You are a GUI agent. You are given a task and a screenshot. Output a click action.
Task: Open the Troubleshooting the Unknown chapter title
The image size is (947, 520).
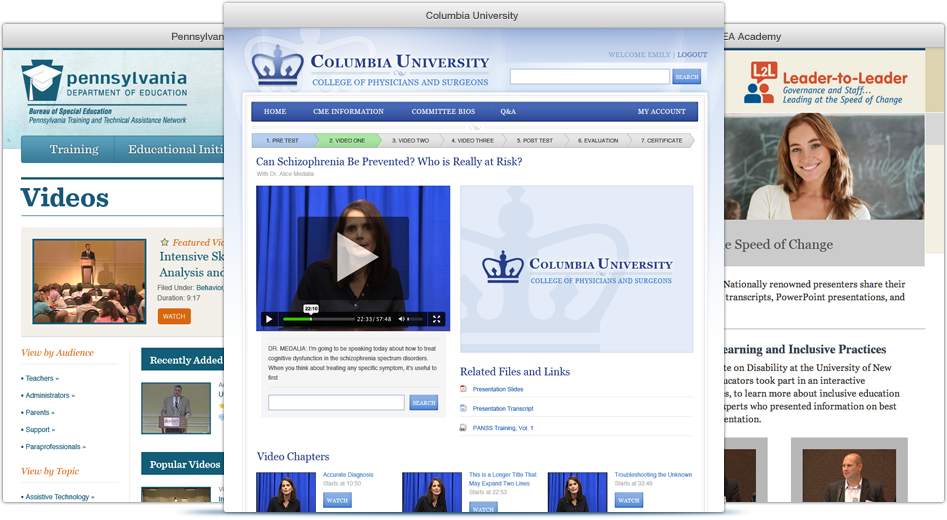(x=653, y=475)
